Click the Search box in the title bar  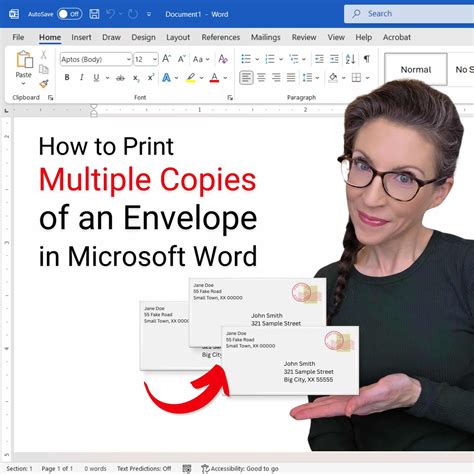(409, 14)
